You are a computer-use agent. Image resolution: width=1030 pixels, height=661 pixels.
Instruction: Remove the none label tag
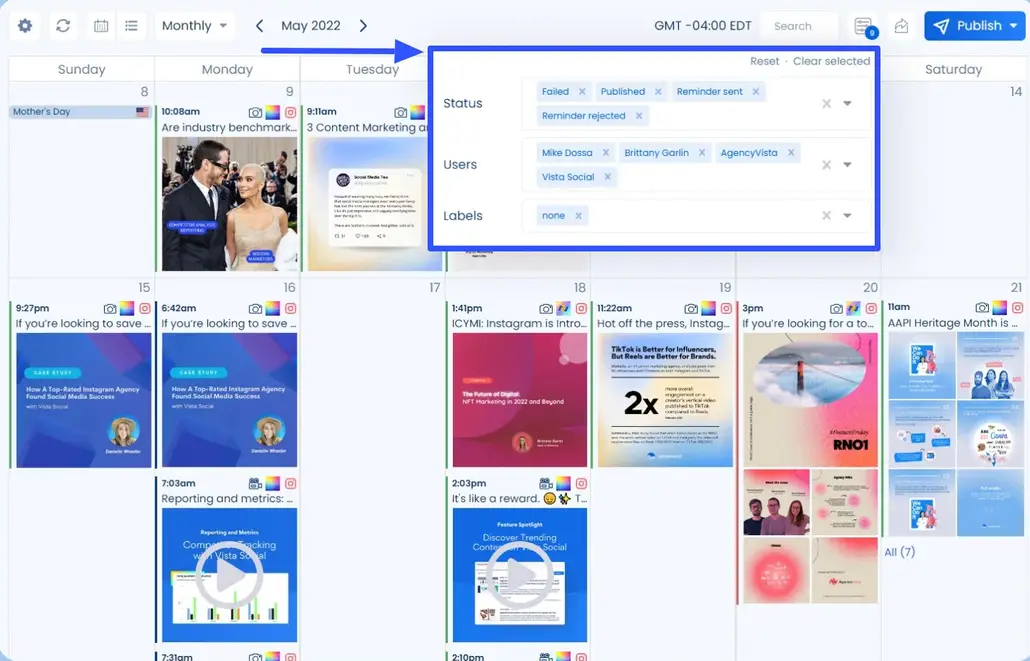click(x=578, y=216)
